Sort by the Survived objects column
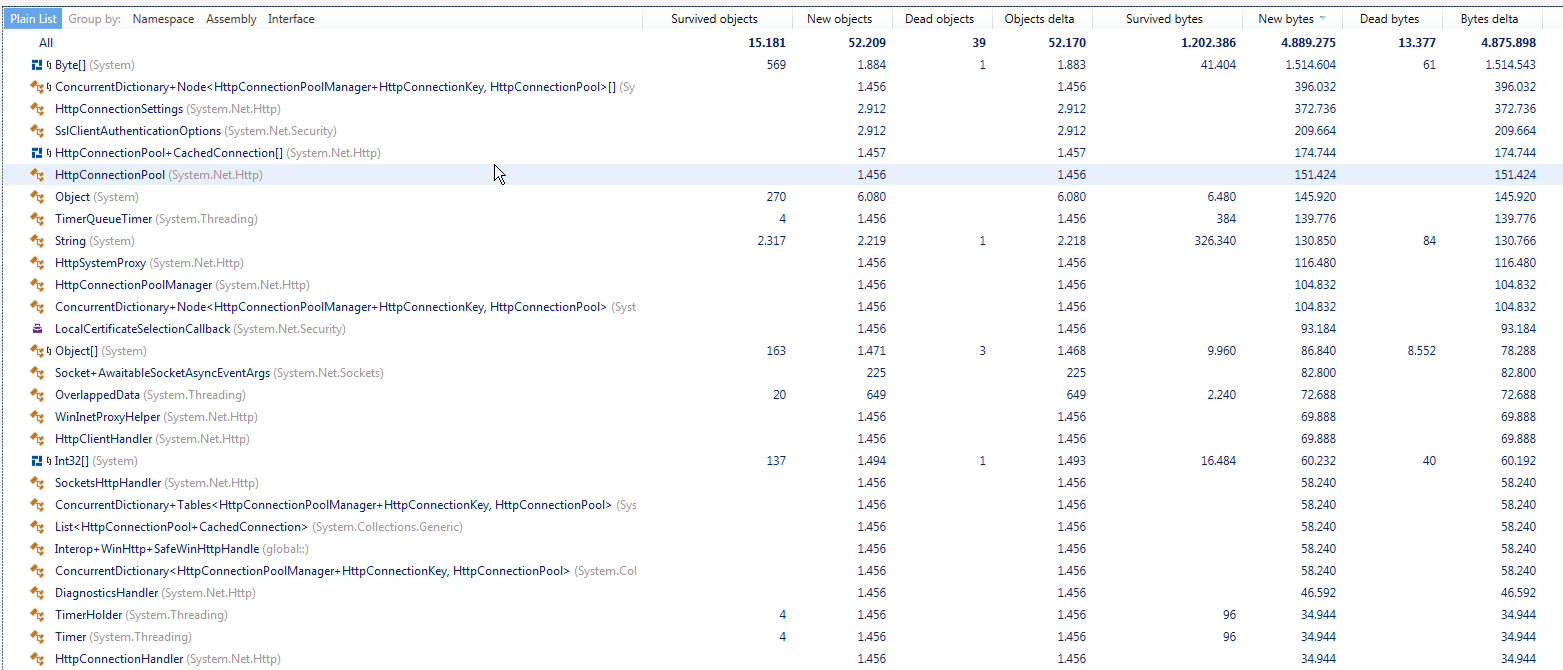 tap(715, 18)
